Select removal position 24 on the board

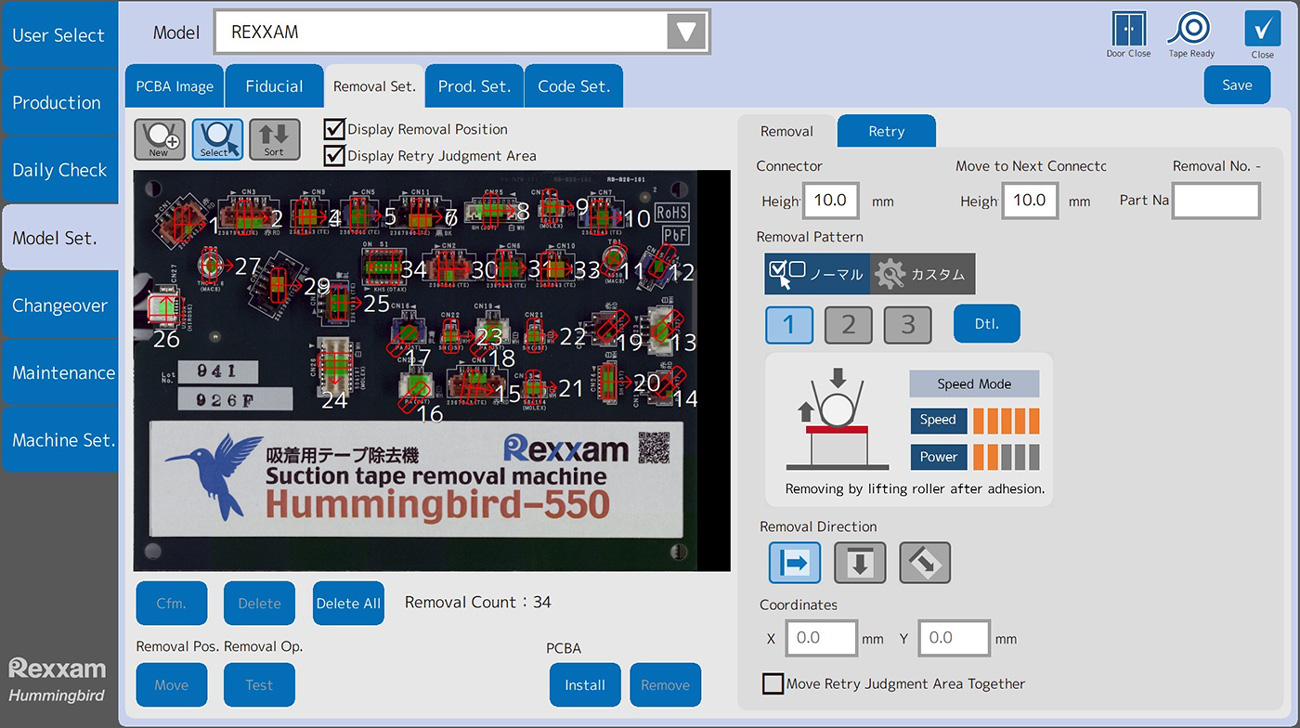pos(333,368)
